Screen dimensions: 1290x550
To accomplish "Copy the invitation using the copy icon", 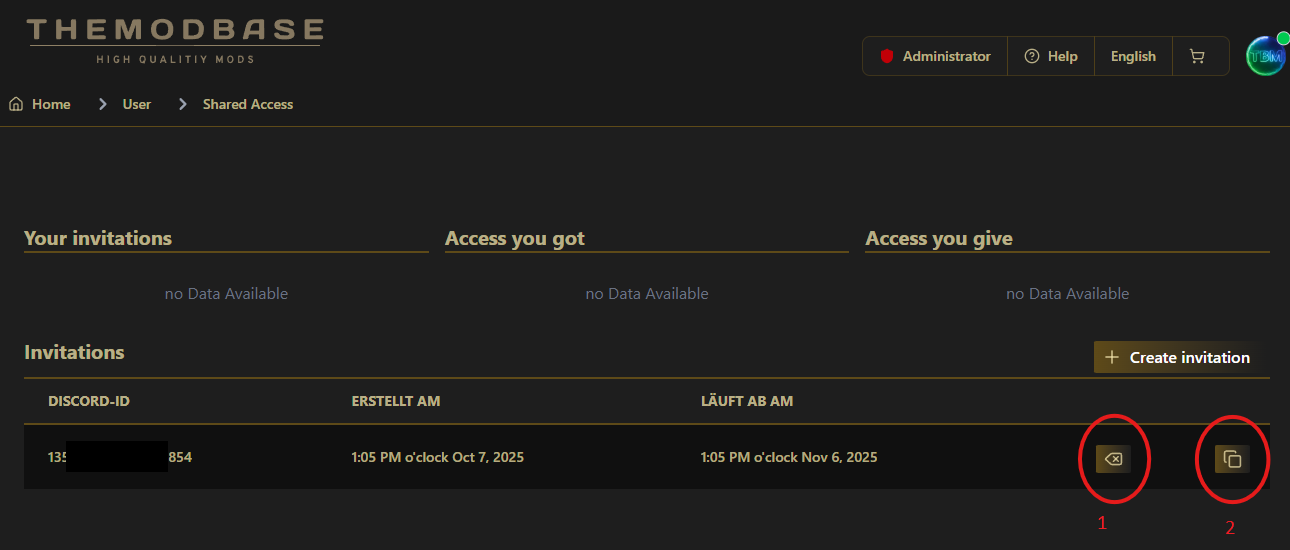I will 1232,459.
